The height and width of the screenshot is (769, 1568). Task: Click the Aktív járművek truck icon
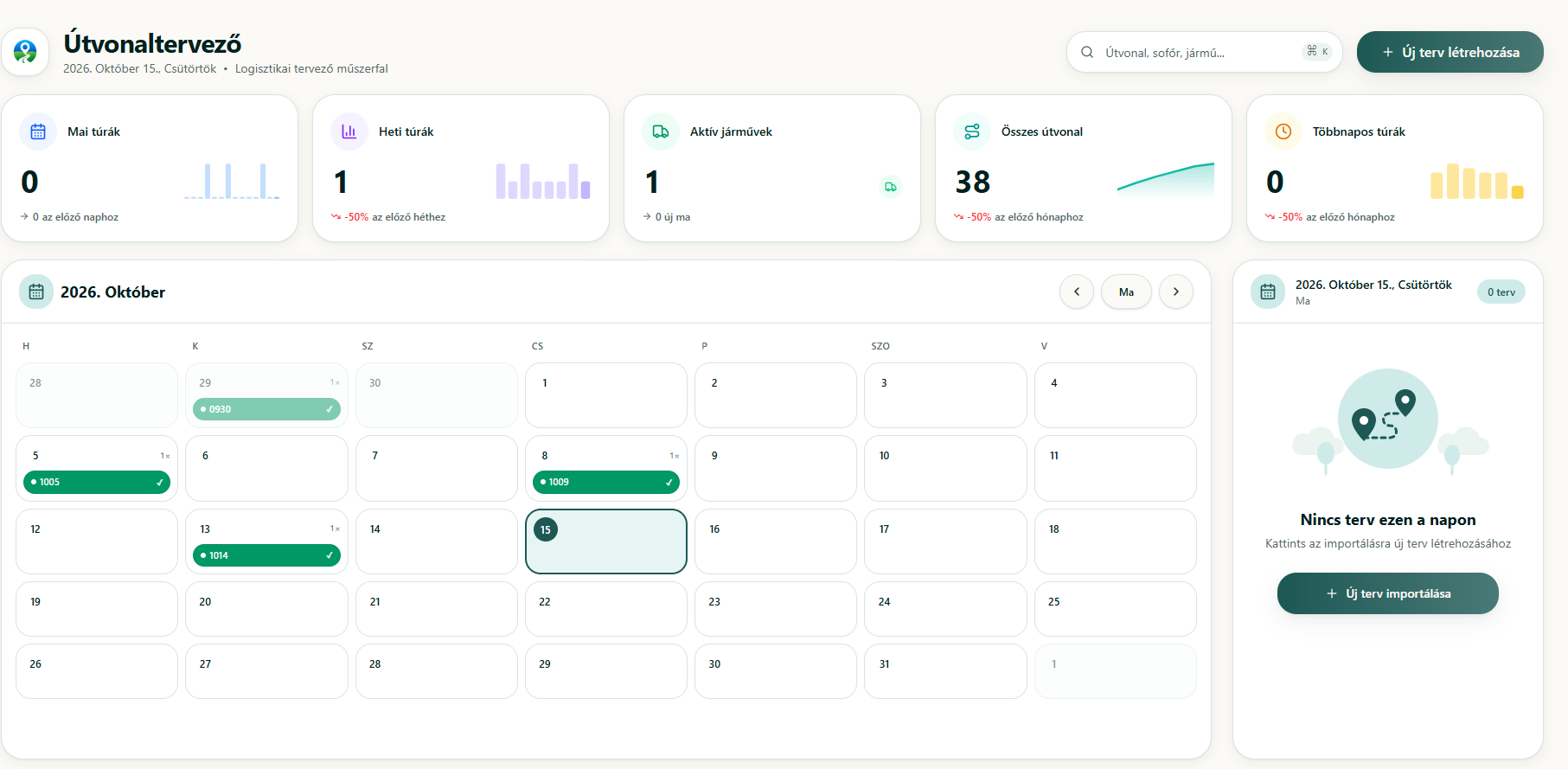[661, 131]
